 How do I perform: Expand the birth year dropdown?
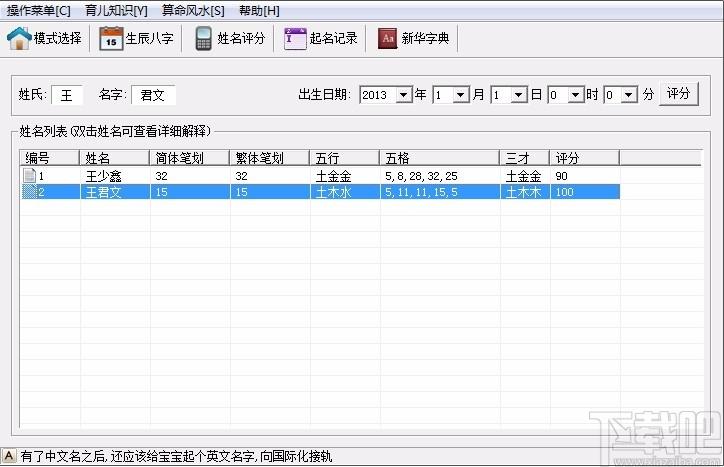[x=404, y=95]
